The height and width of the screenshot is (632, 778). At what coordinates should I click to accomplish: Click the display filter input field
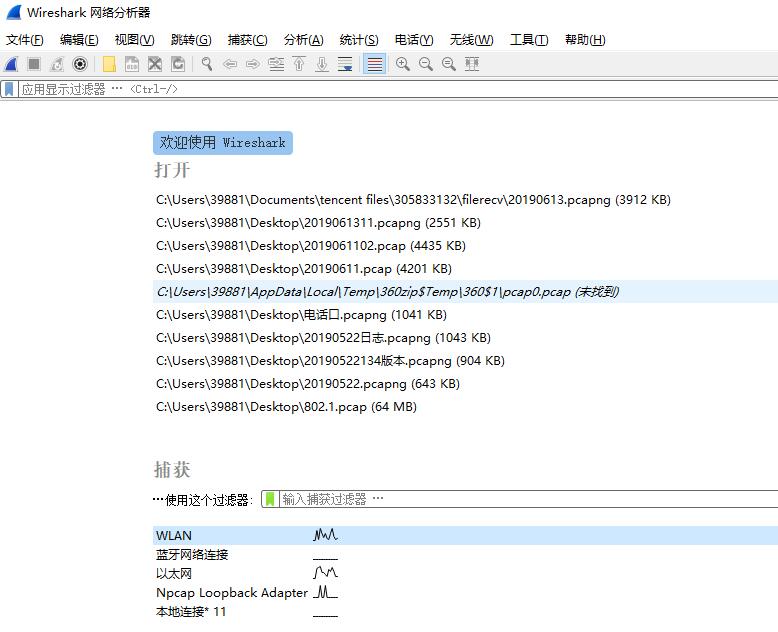[x=400, y=89]
